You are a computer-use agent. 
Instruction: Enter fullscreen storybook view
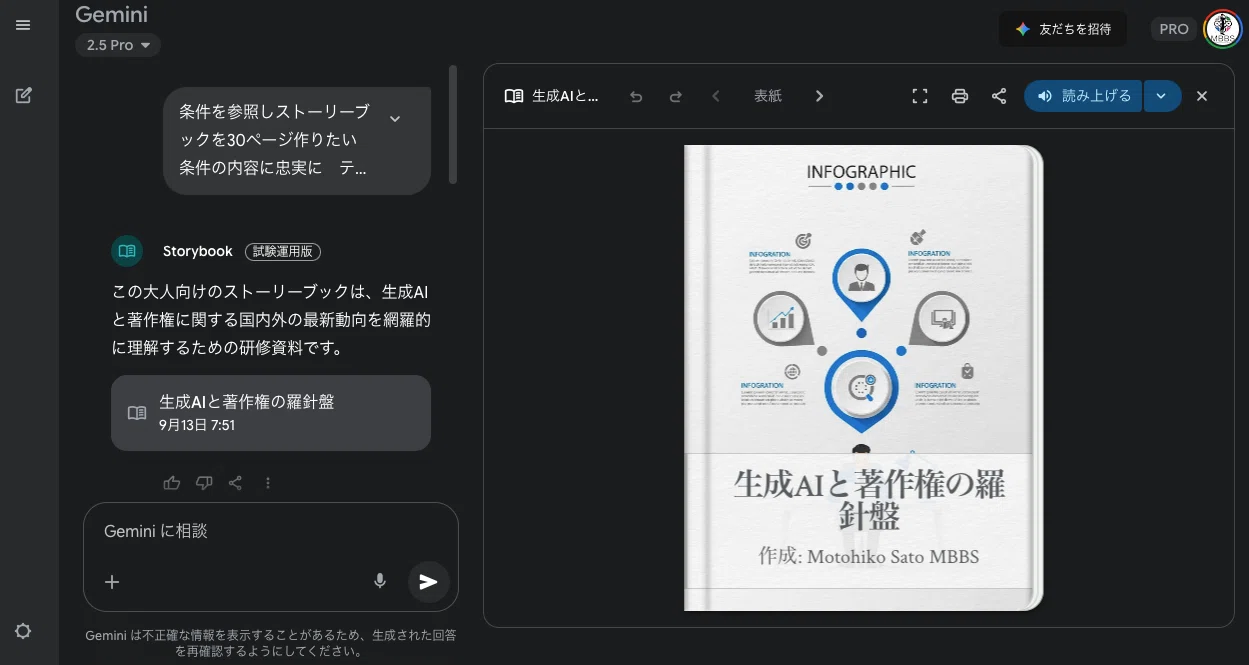pyautogui.click(x=920, y=96)
